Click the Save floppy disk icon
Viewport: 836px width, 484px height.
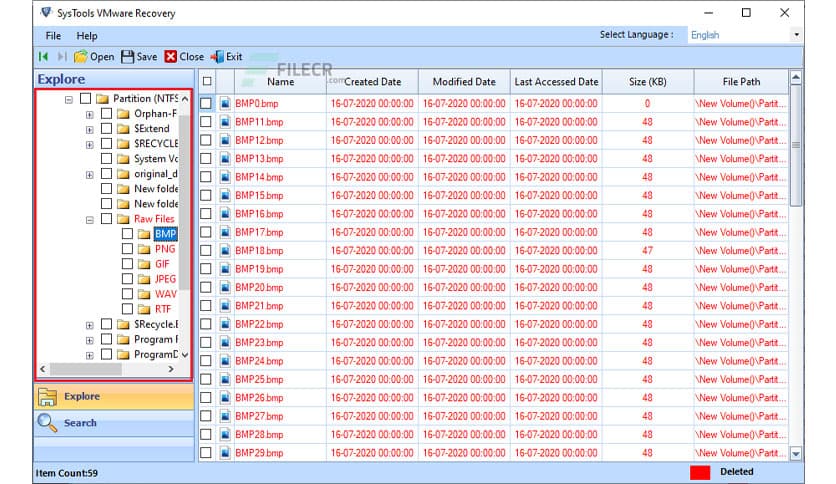coord(127,57)
